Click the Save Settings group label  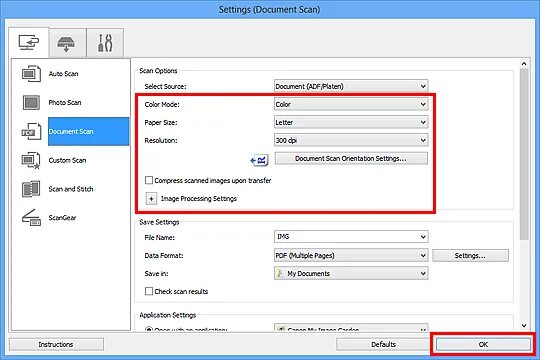coord(159,222)
